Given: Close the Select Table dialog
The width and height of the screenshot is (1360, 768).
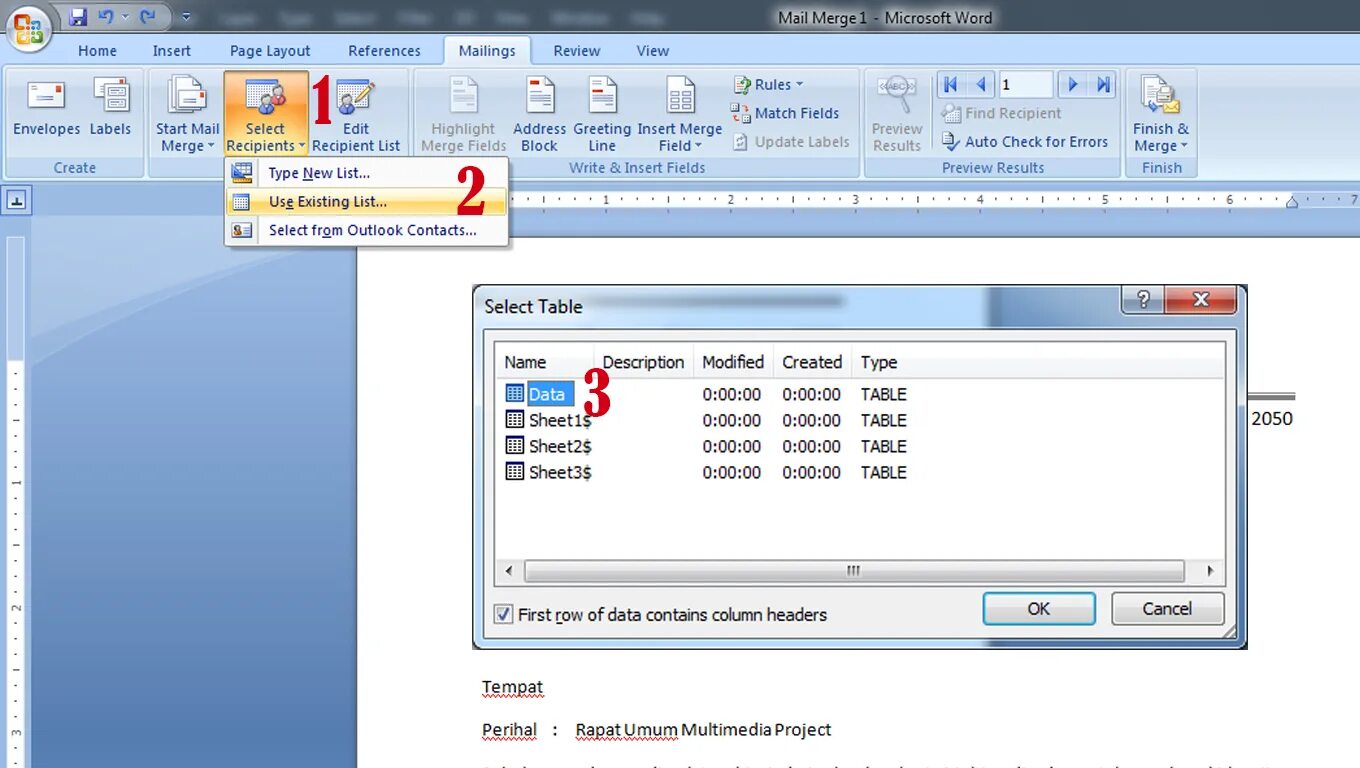Looking at the screenshot, I should 1201,299.
